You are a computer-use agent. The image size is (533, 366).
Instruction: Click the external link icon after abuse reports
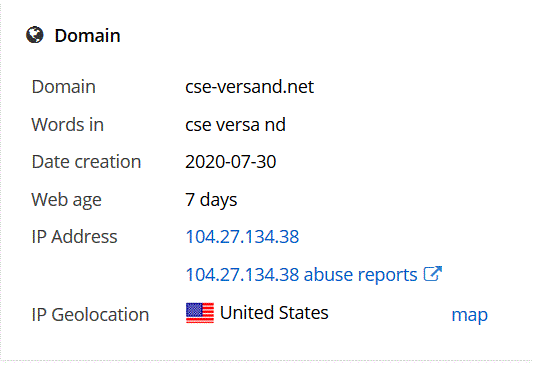433,273
